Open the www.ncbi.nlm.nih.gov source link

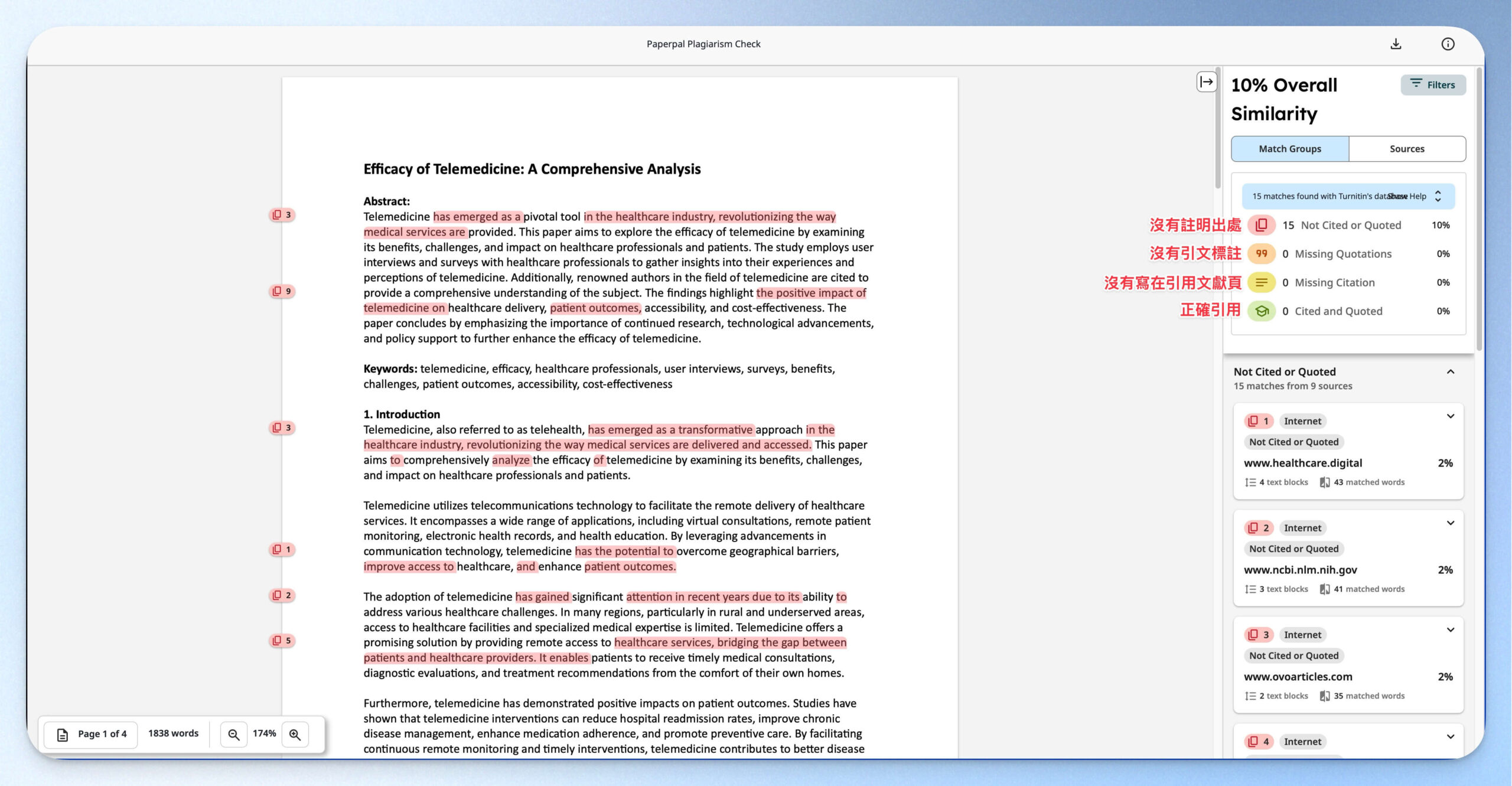pyautogui.click(x=1301, y=570)
